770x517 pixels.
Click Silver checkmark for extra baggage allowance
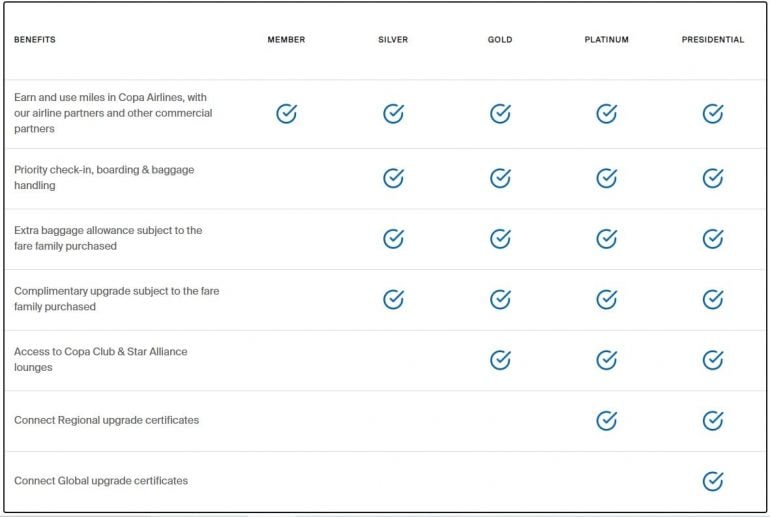(x=393, y=239)
